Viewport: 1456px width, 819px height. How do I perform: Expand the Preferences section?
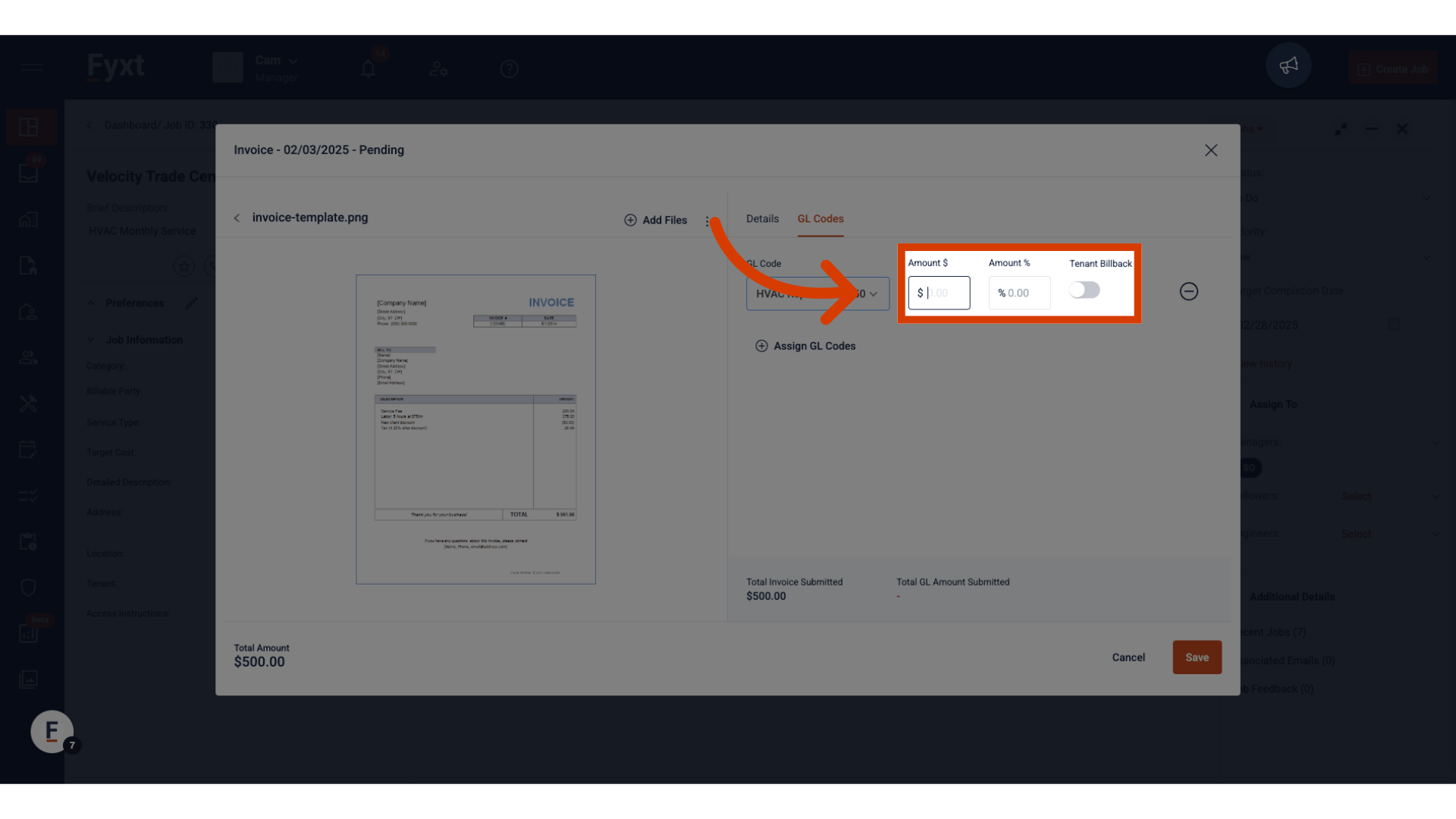(91, 303)
